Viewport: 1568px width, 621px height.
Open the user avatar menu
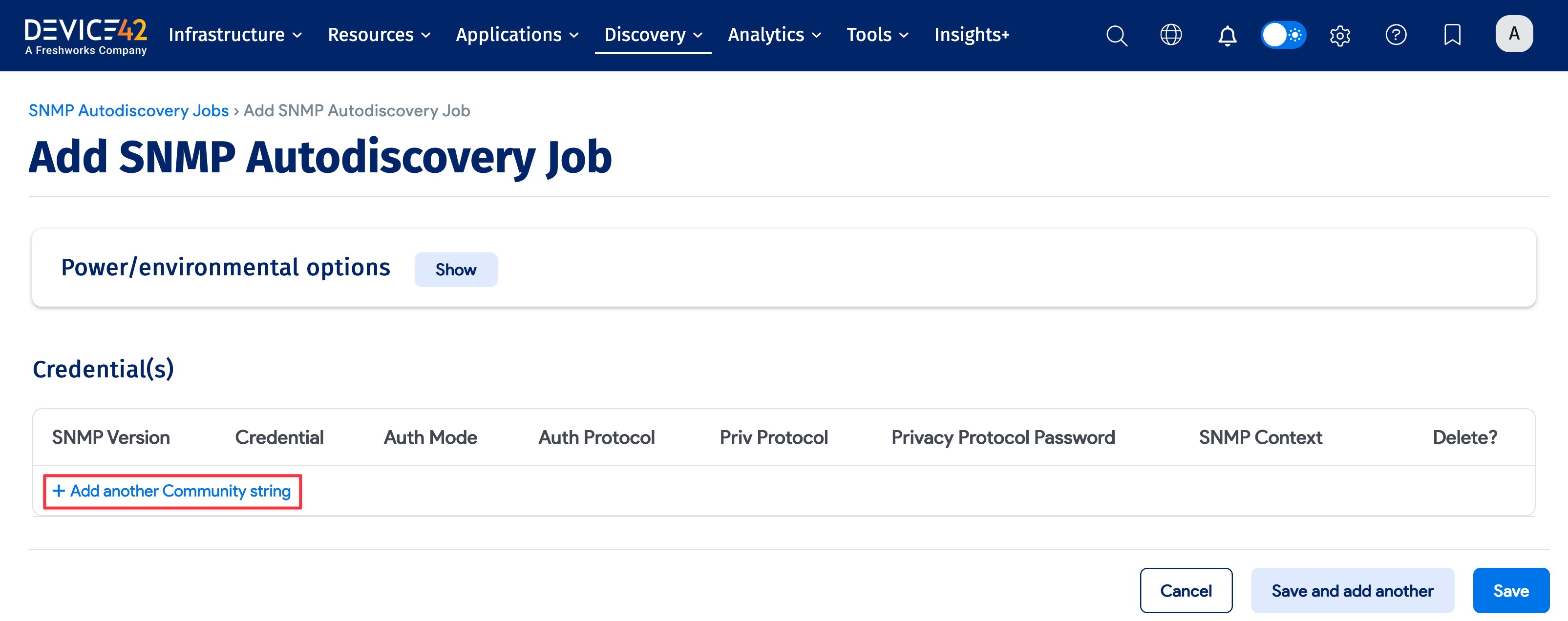tap(1513, 34)
